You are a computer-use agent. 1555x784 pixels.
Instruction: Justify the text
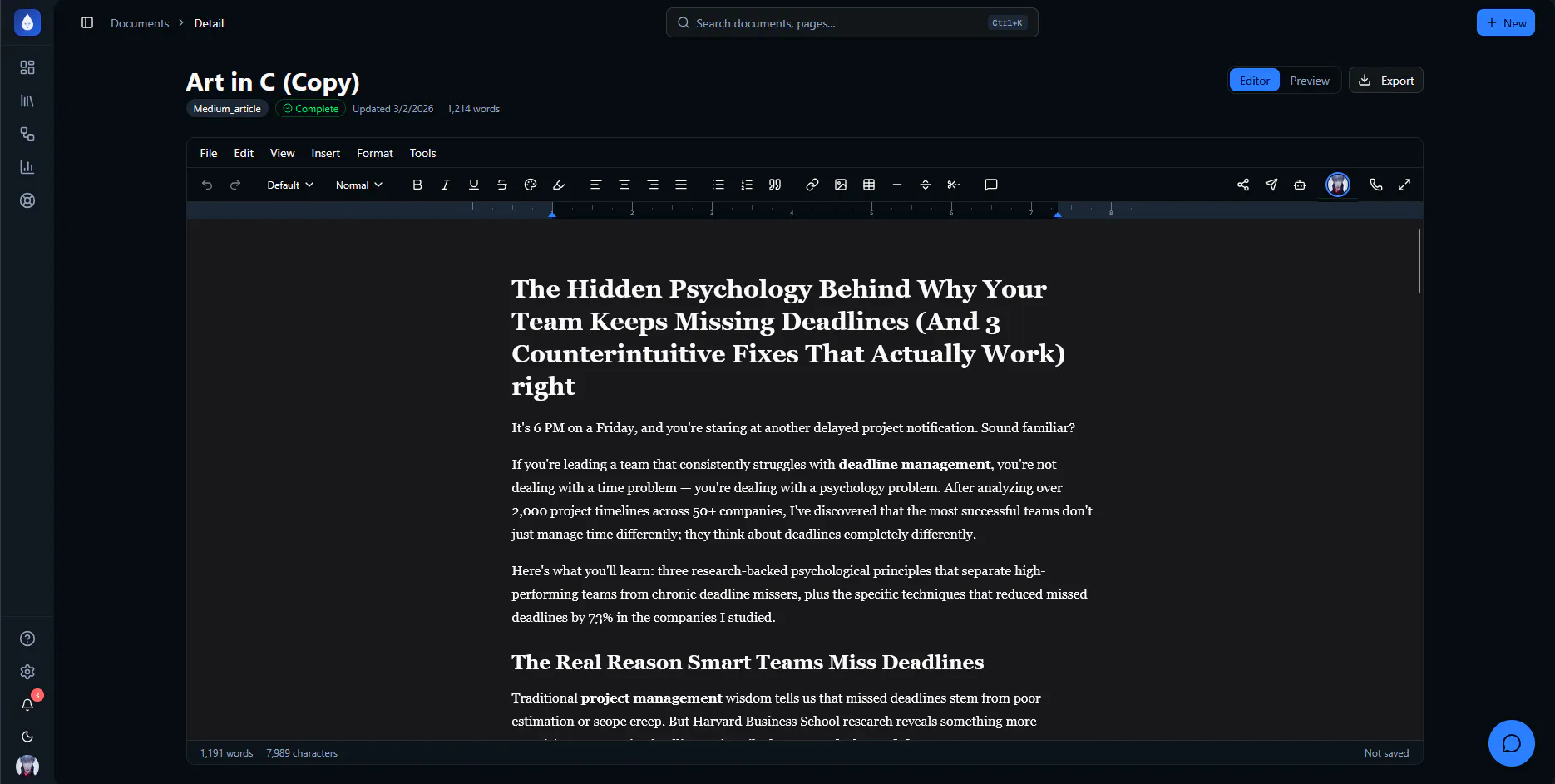point(681,185)
